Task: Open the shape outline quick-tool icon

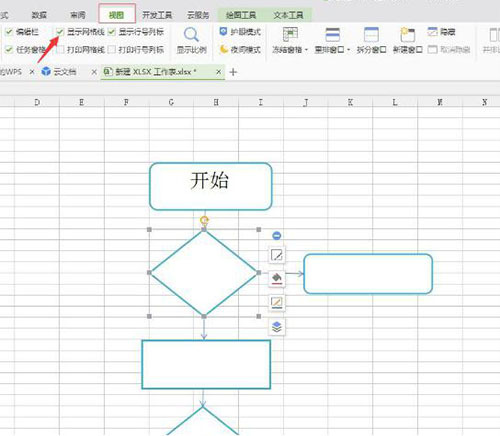Action: (277, 303)
